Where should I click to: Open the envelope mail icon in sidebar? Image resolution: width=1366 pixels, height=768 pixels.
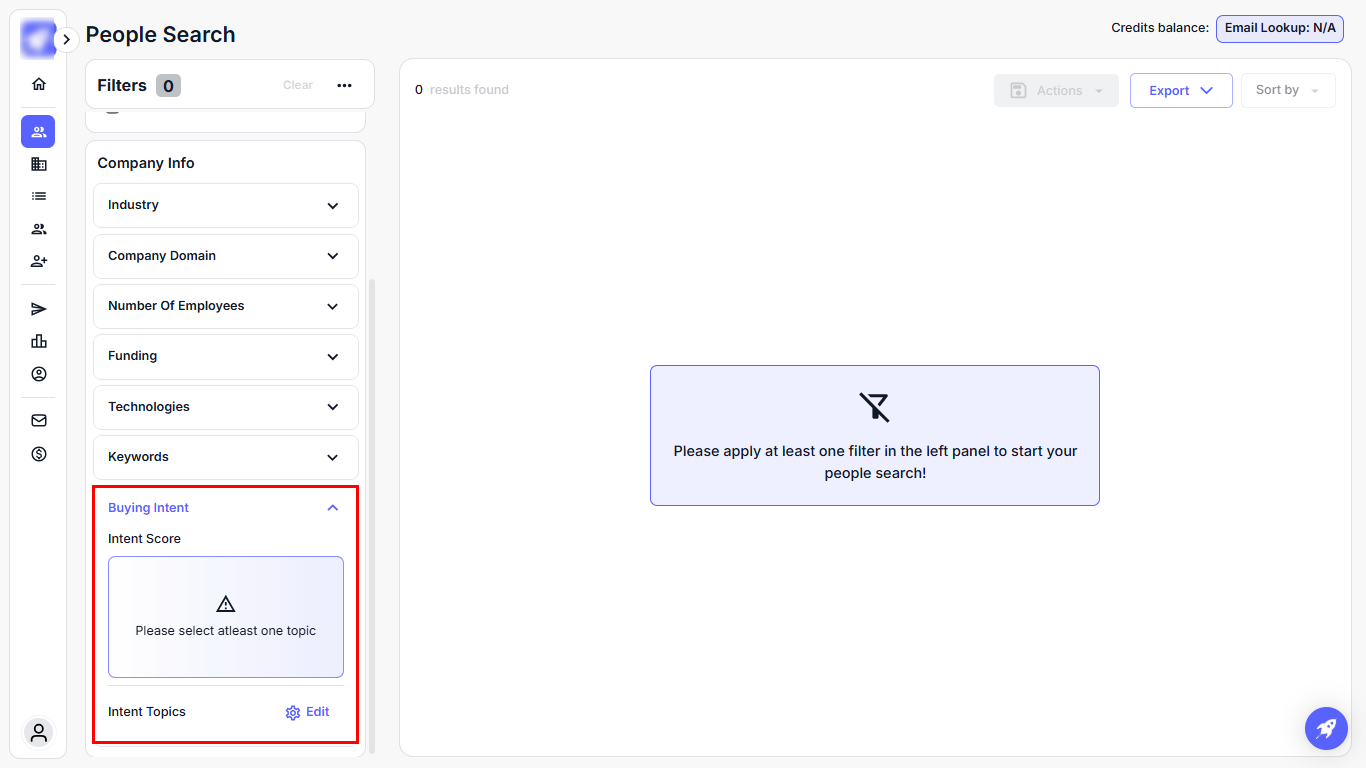coord(39,421)
